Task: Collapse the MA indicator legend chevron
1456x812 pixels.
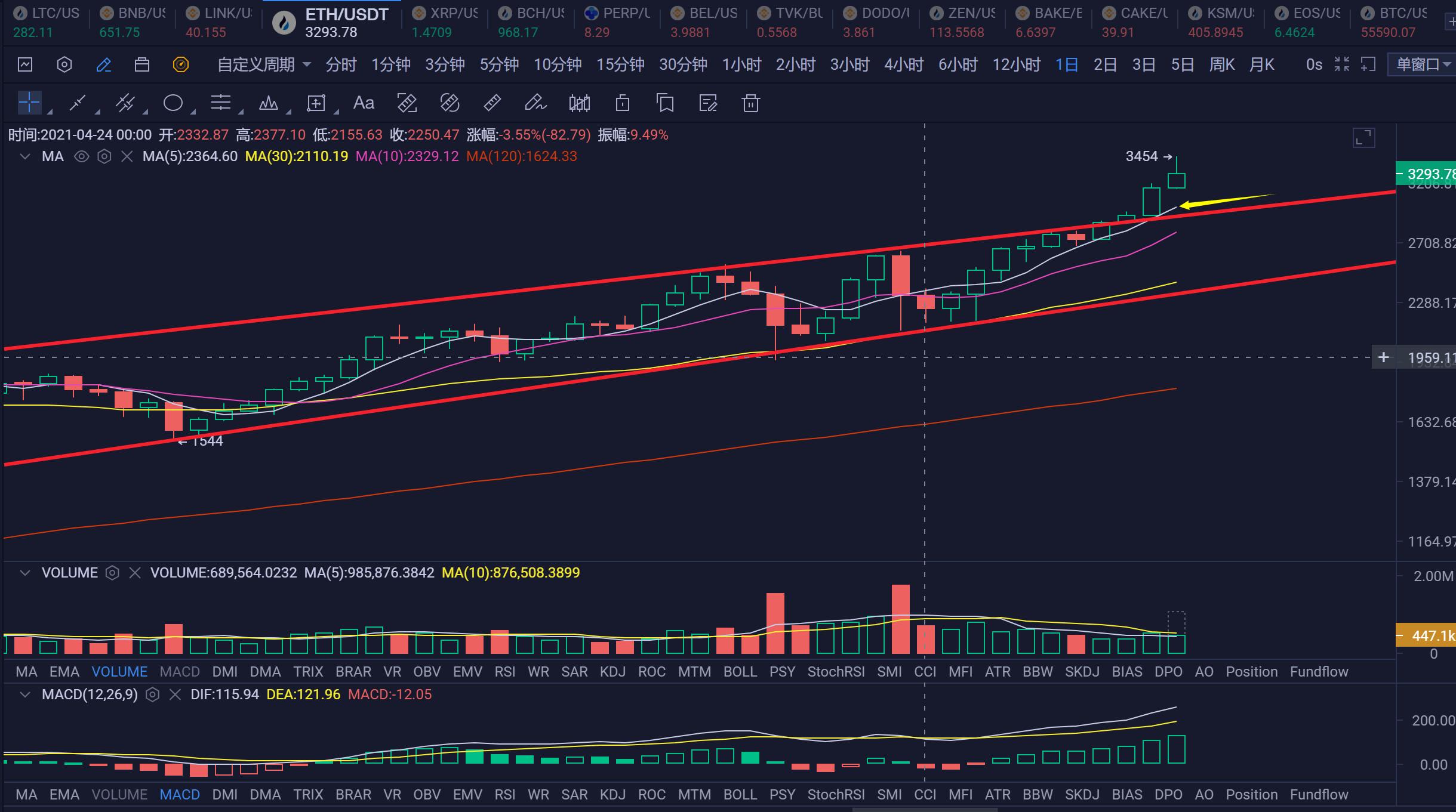Action: [25, 157]
